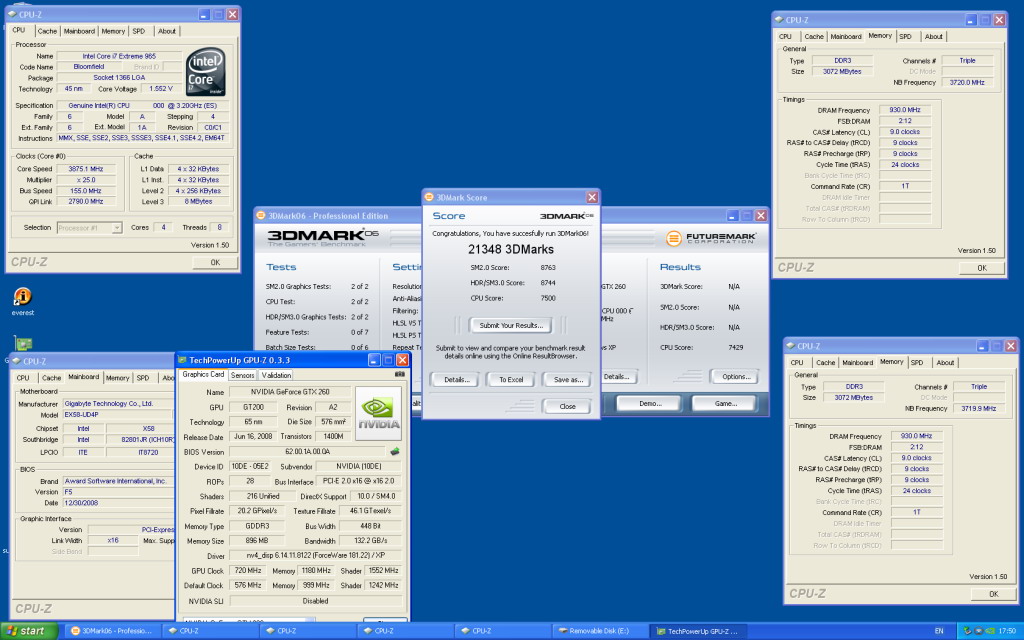Image resolution: width=1024 pixels, height=640 pixels.
Task: Open the Windows start menu
Action: (x=29, y=631)
